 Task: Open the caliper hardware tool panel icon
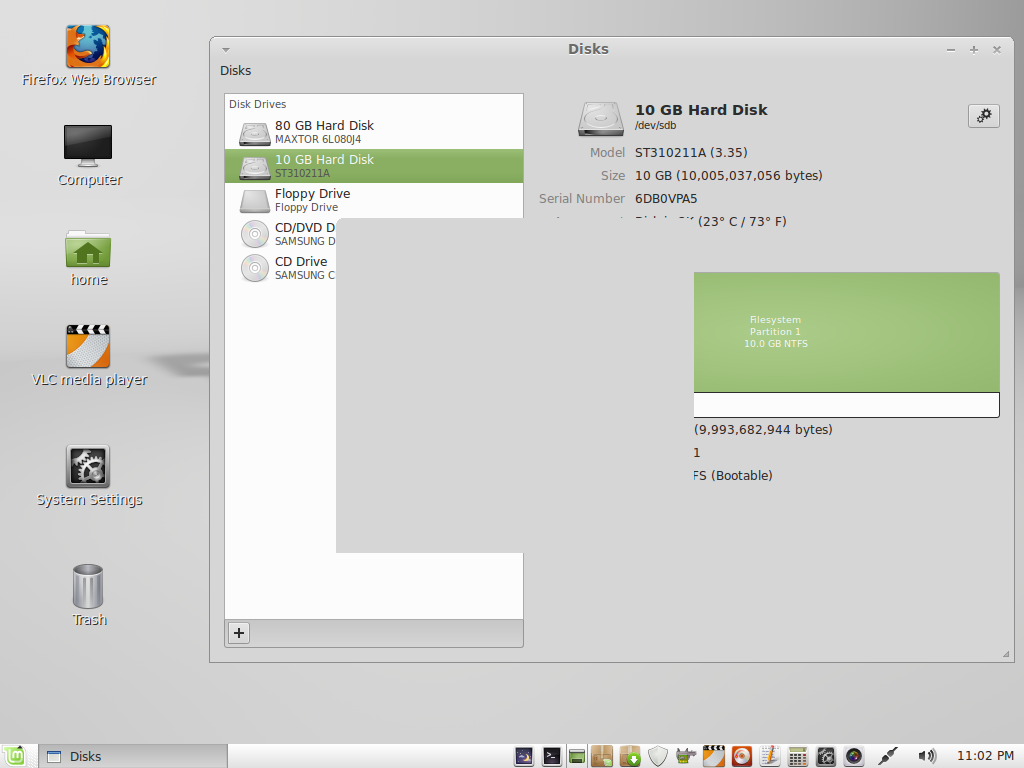tap(686, 756)
